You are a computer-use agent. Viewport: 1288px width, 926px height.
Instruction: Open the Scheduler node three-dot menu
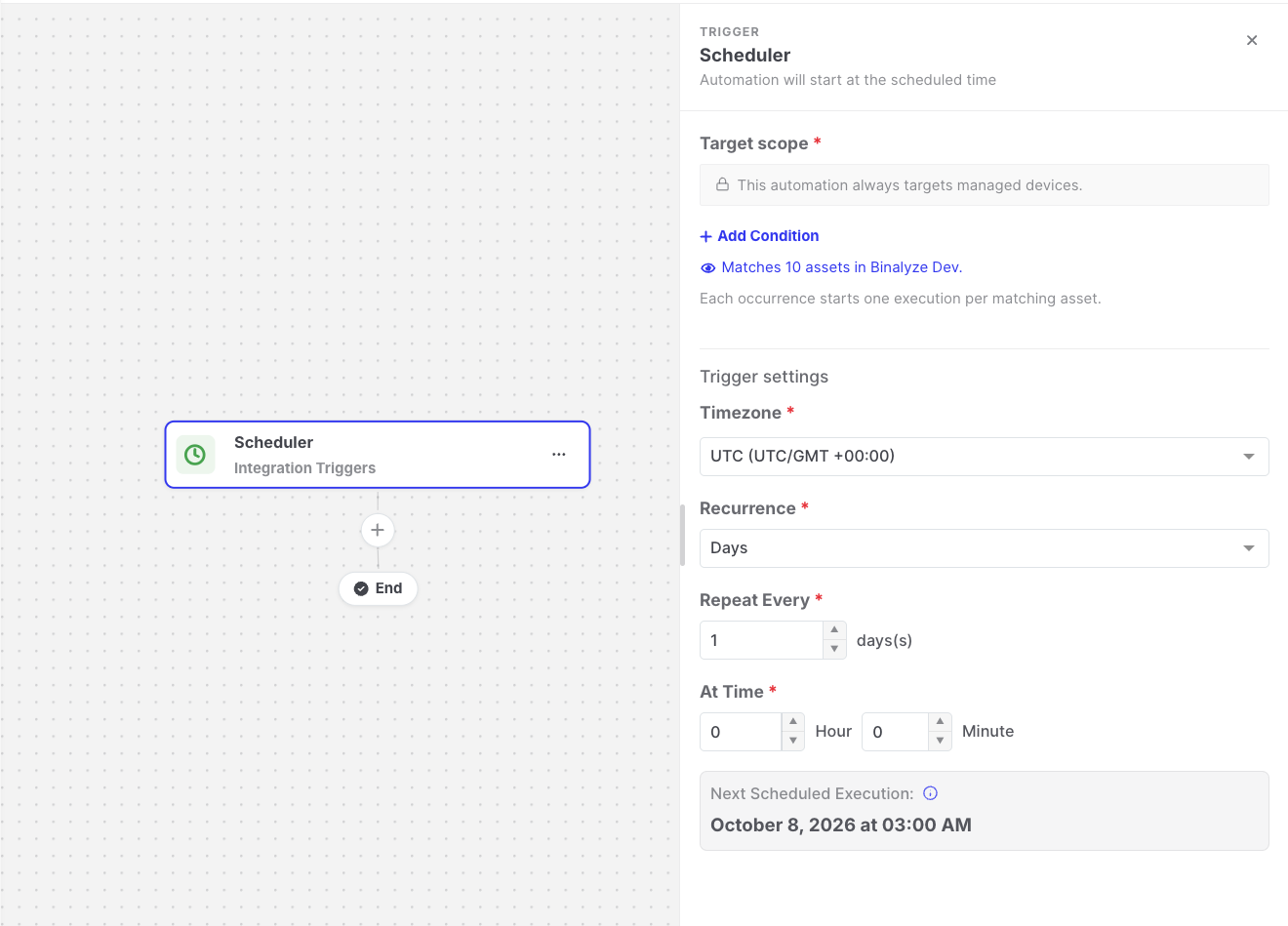coord(559,455)
